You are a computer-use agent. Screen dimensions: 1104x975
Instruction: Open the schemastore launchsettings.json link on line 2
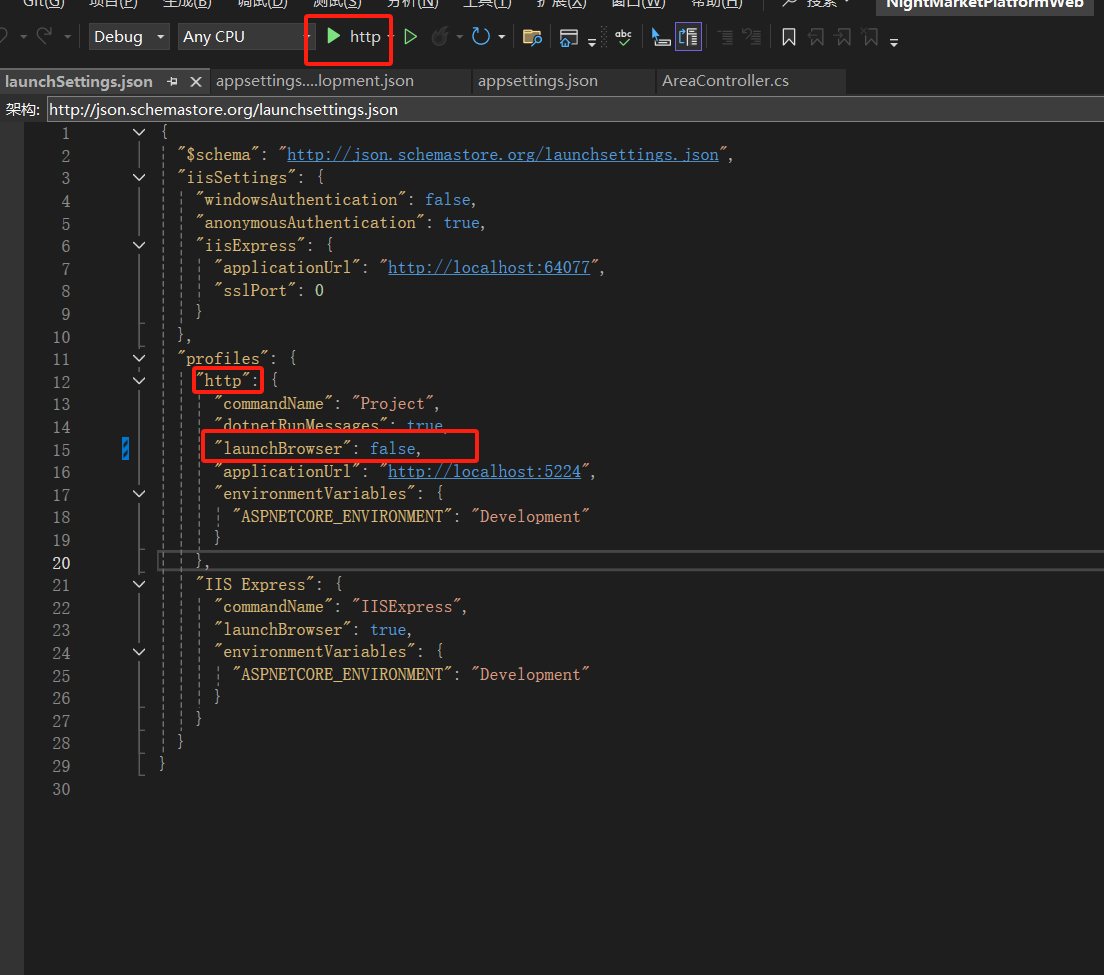(503, 155)
